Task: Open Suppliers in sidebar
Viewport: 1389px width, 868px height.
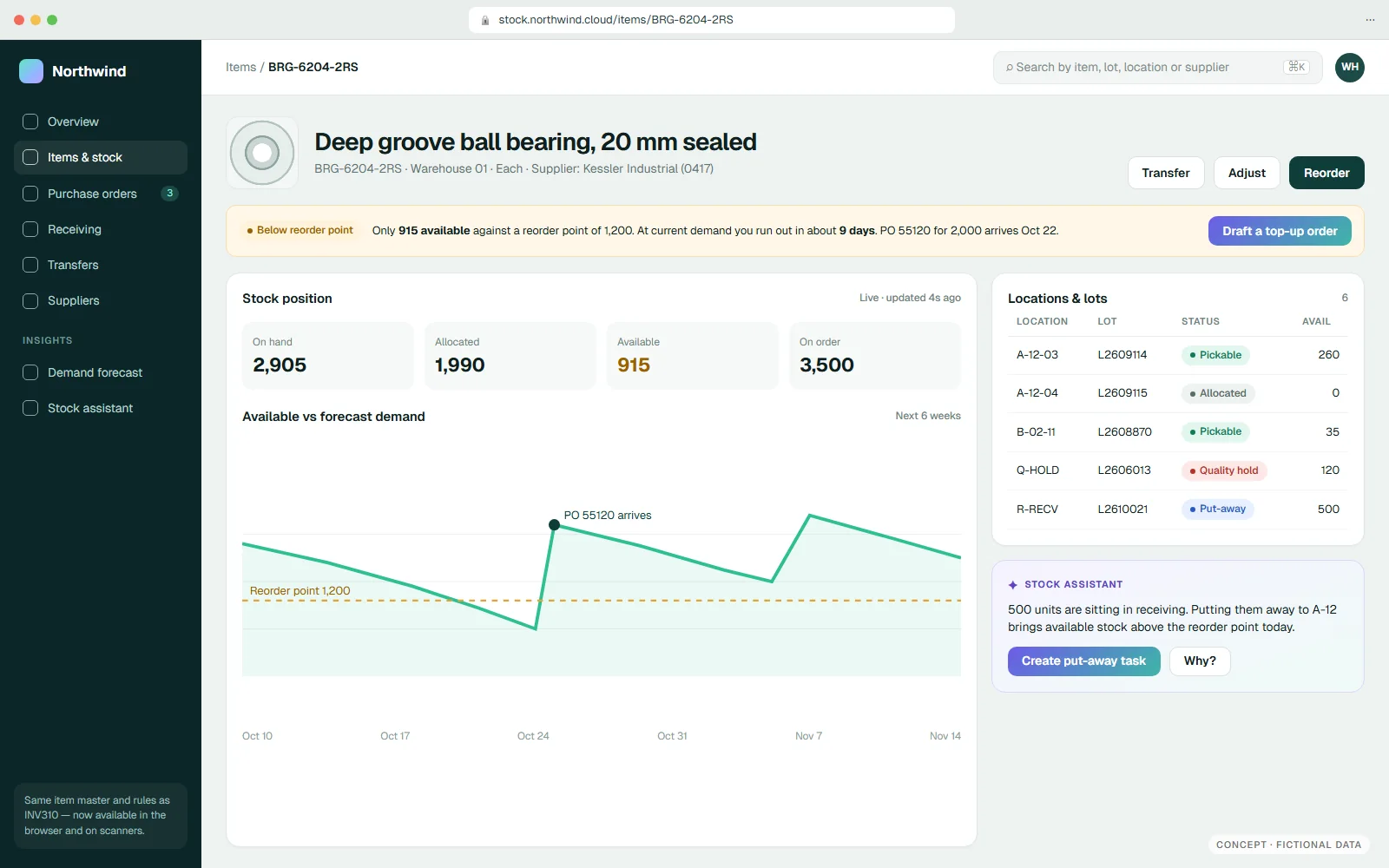Action: click(101, 300)
